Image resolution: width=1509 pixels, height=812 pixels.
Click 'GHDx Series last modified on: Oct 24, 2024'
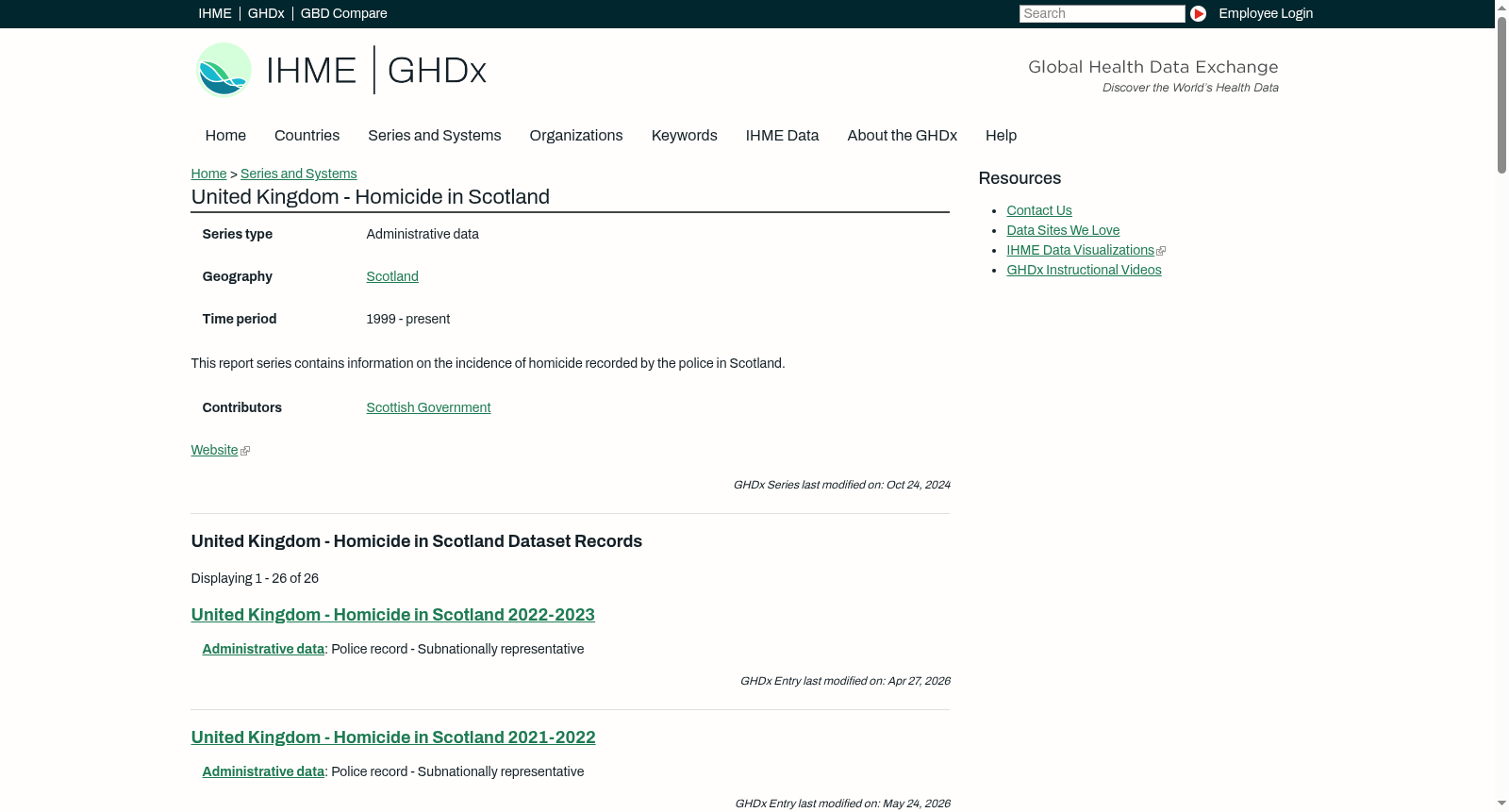[841, 485]
